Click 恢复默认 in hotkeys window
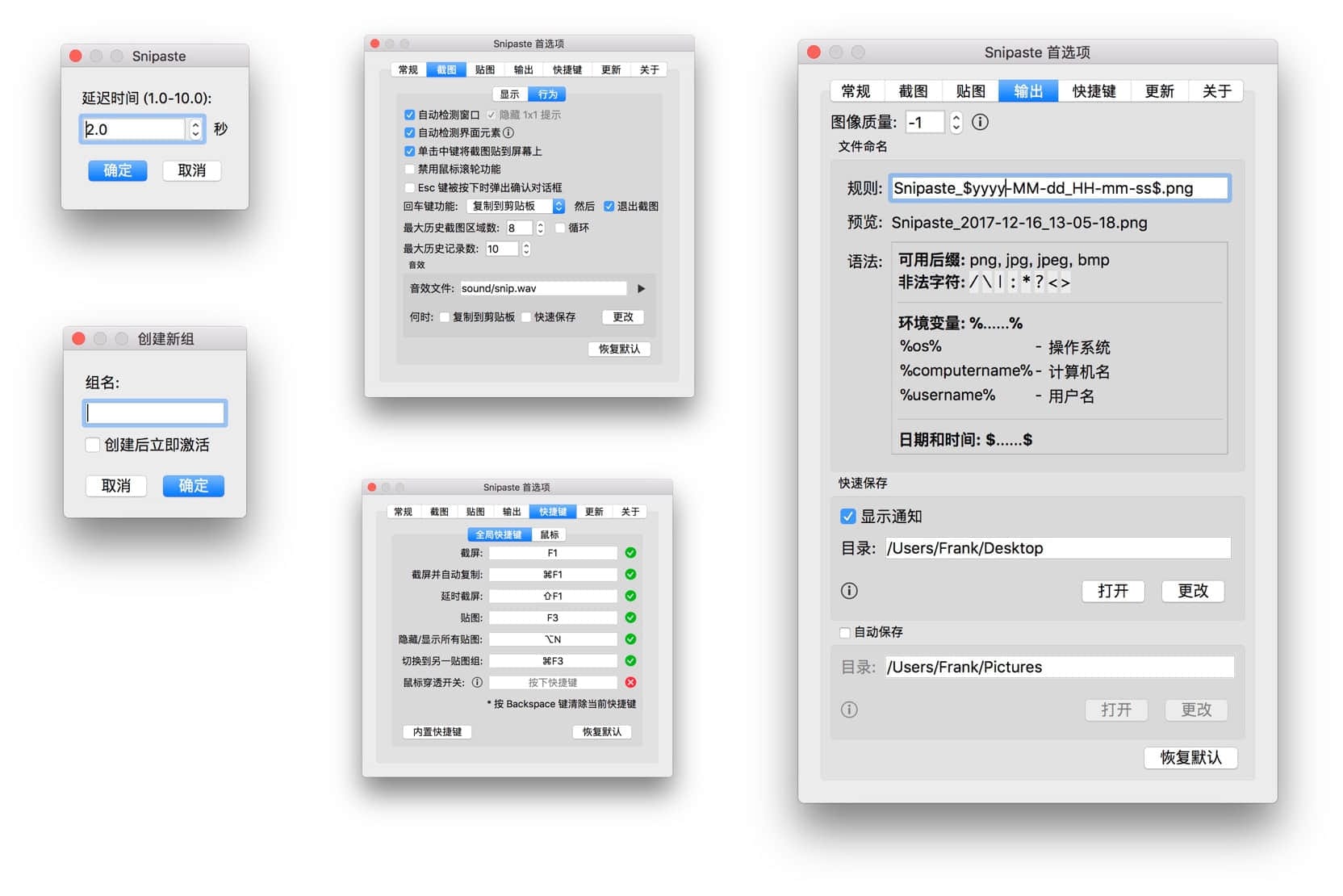 [x=602, y=731]
